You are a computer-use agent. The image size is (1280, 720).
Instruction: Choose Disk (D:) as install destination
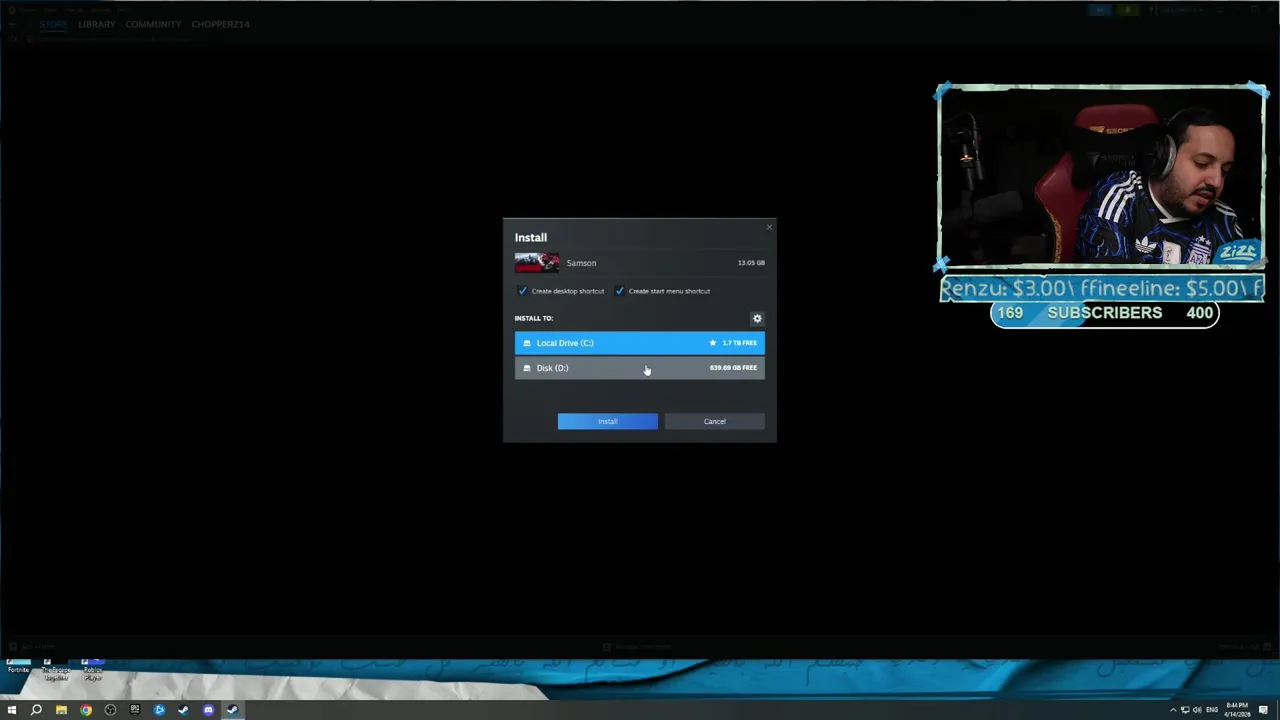[639, 368]
